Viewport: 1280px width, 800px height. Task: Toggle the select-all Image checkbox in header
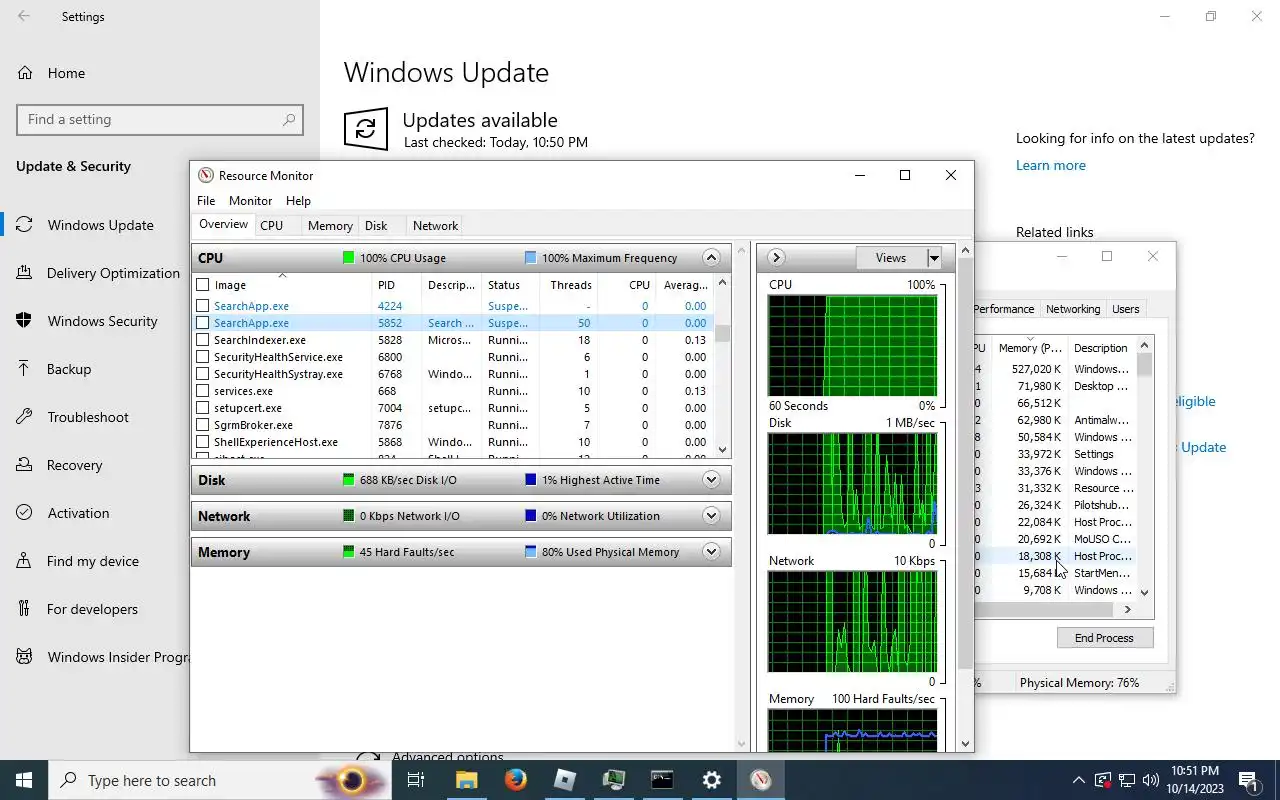(x=203, y=285)
